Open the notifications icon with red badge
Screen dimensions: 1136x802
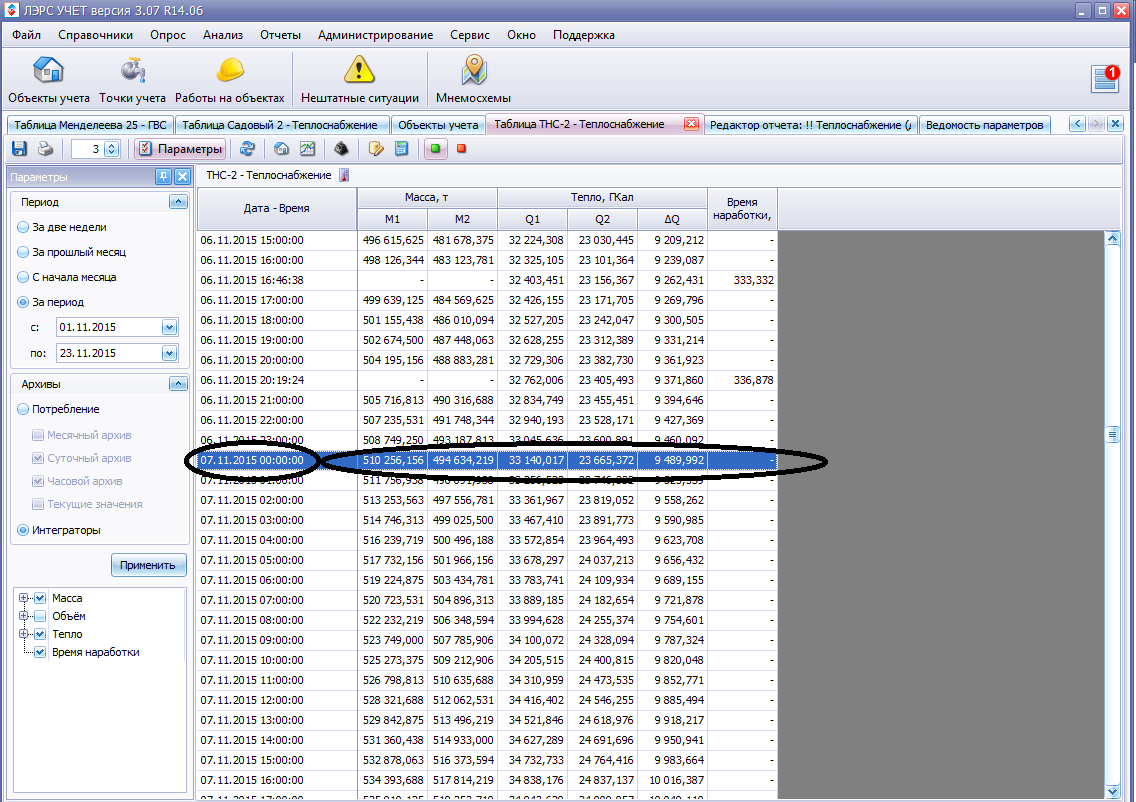(x=1106, y=79)
